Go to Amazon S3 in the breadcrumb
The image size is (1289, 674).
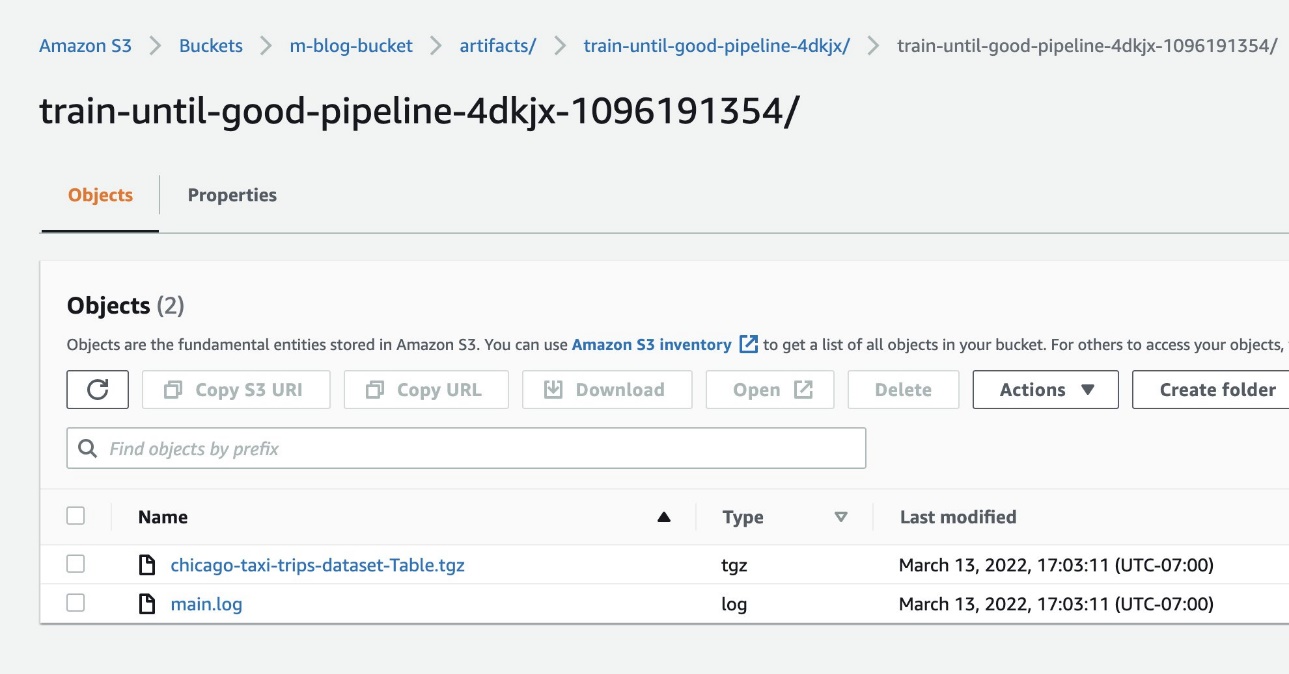(x=85, y=46)
